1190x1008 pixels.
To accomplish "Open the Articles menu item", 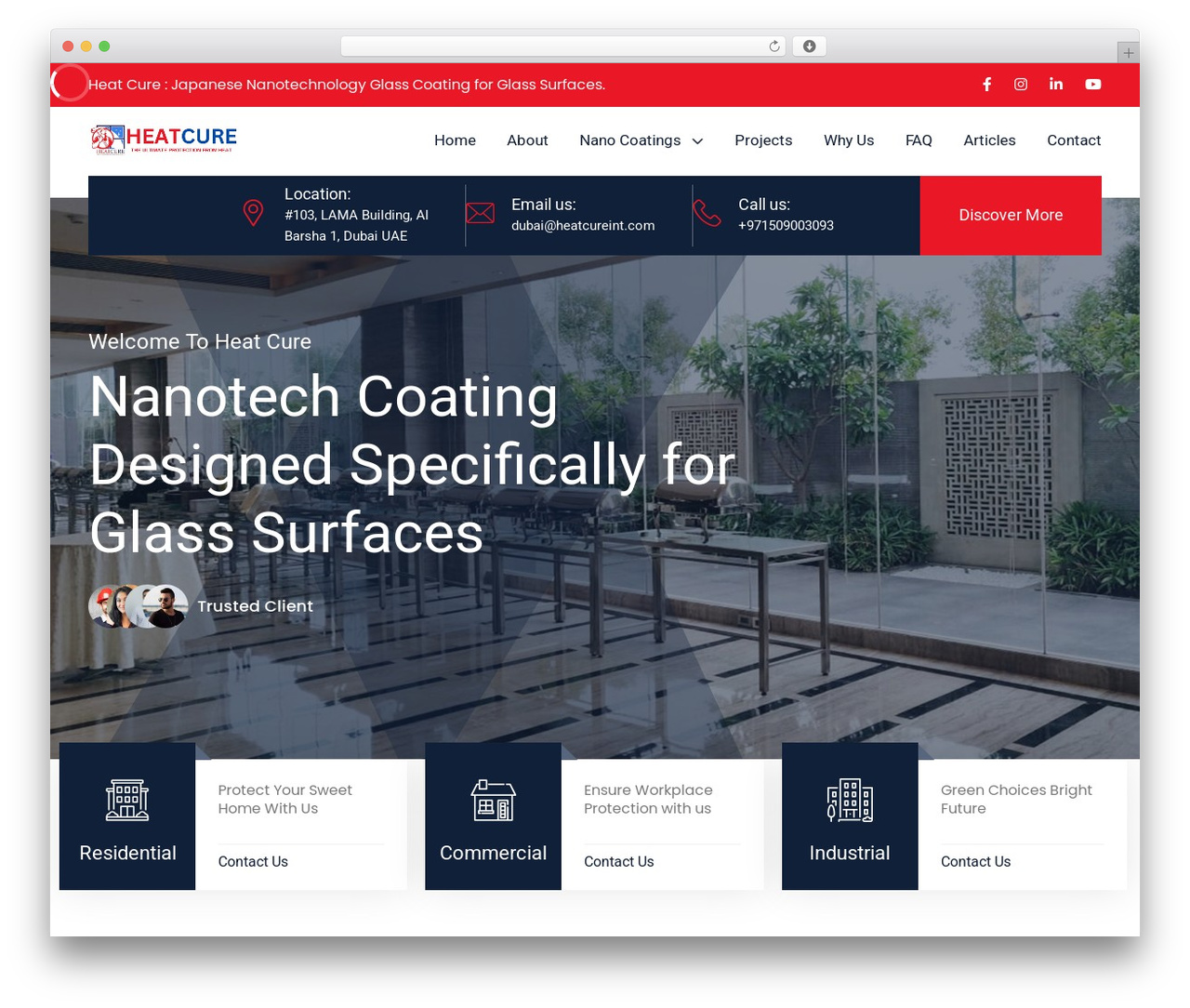I will click(989, 140).
